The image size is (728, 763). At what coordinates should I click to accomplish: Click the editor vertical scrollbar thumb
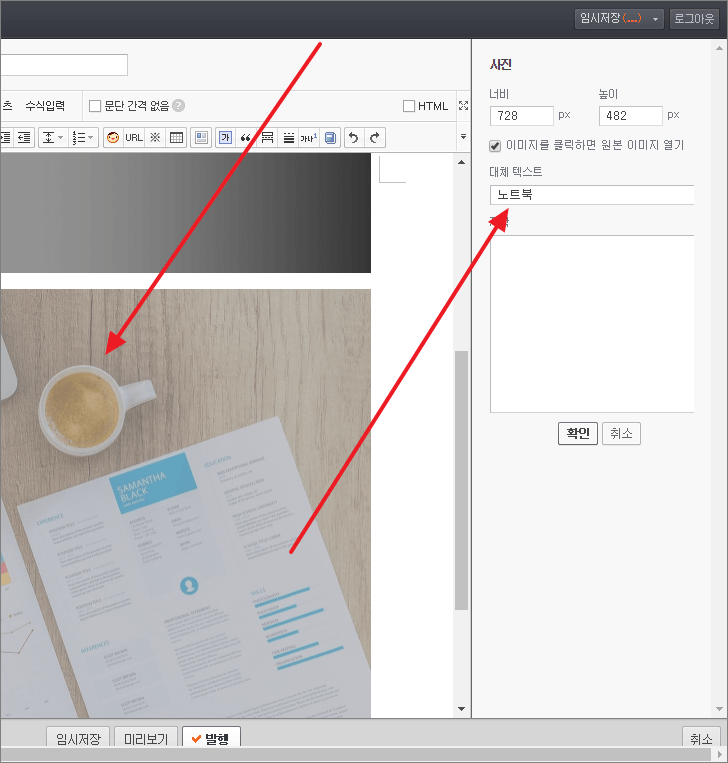pos(461,480)
